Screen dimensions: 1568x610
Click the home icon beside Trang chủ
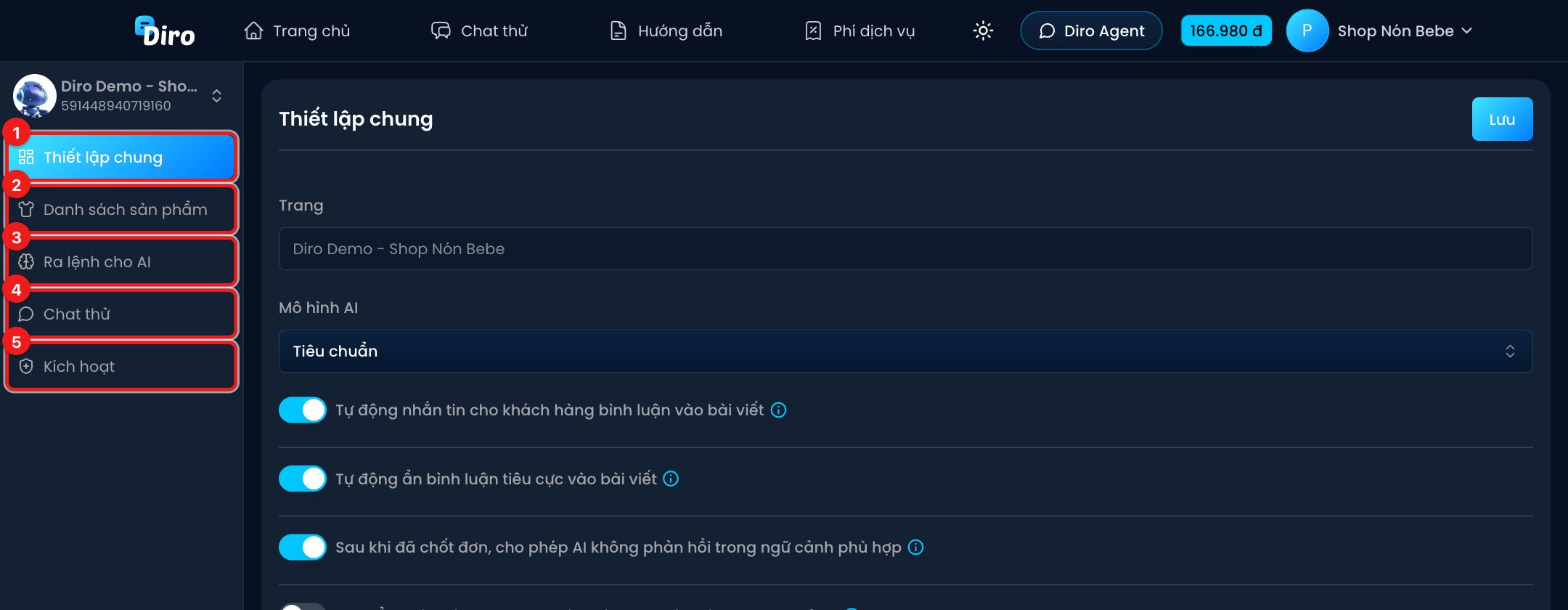[x=253, y=30]
